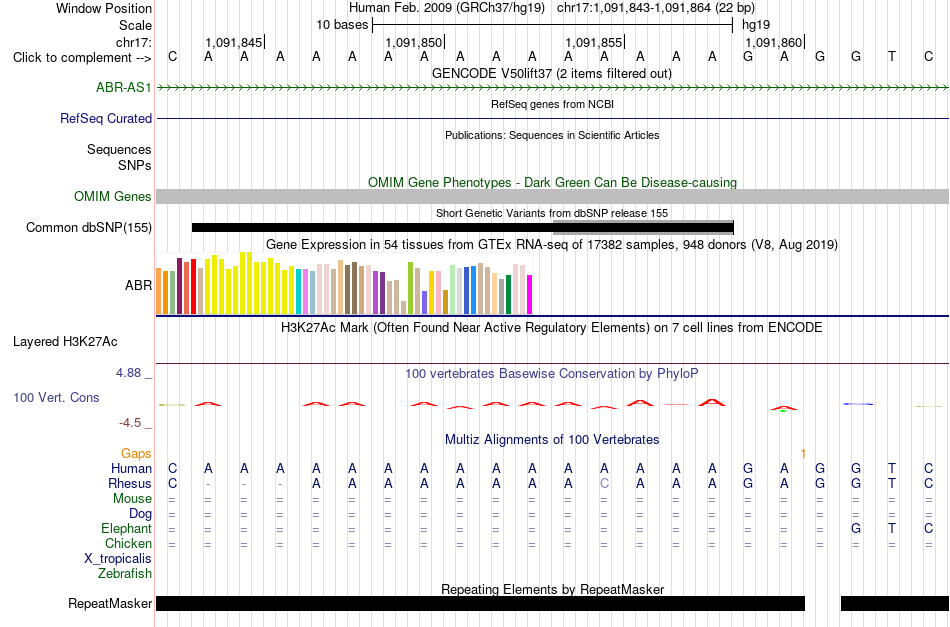This screenshot has height=627, width=950.
Task: Click the gray OMIM Genes item bar
Action: pyautogui.click(x=553, y=196)
